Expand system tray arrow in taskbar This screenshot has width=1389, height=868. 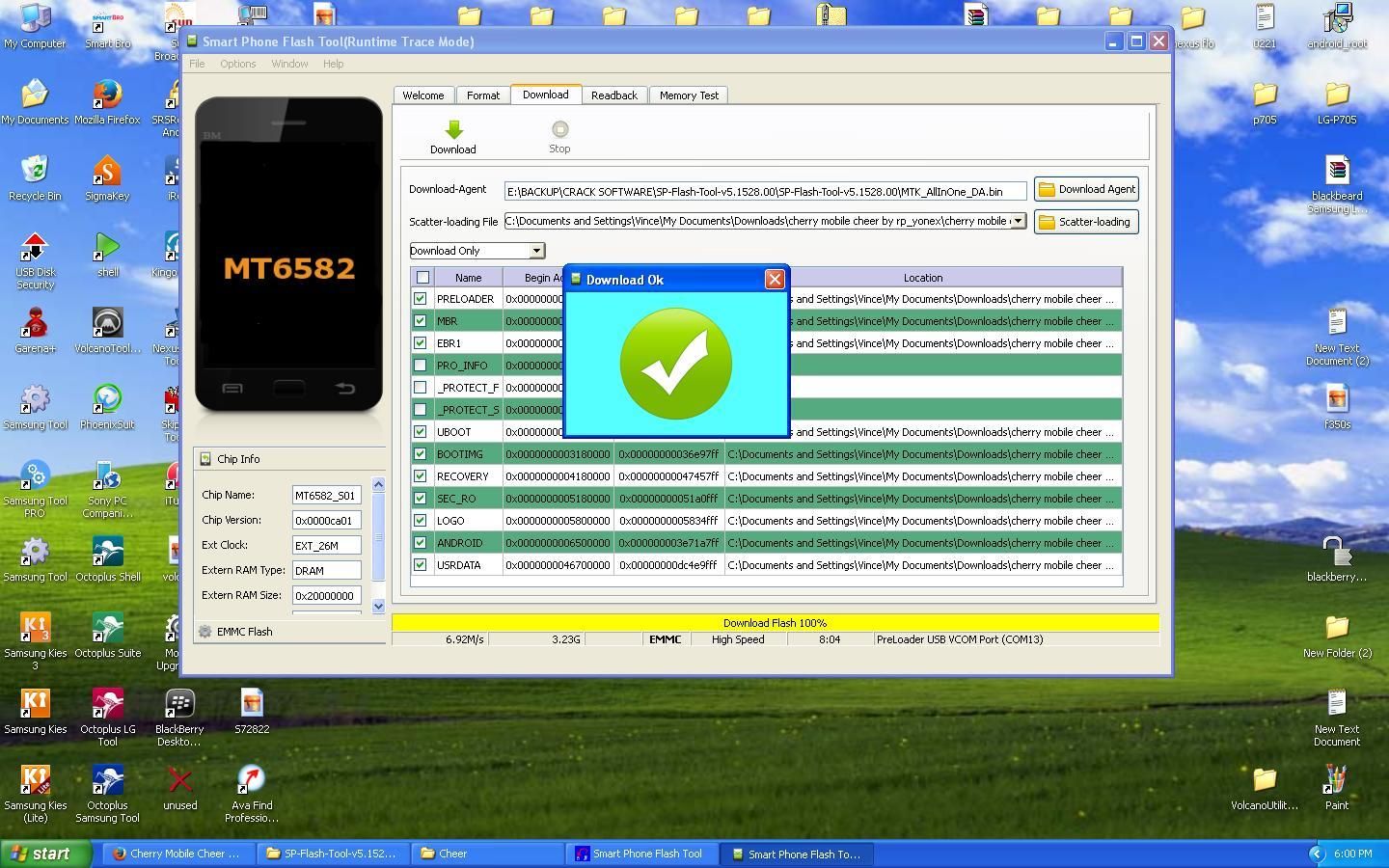1317,854
